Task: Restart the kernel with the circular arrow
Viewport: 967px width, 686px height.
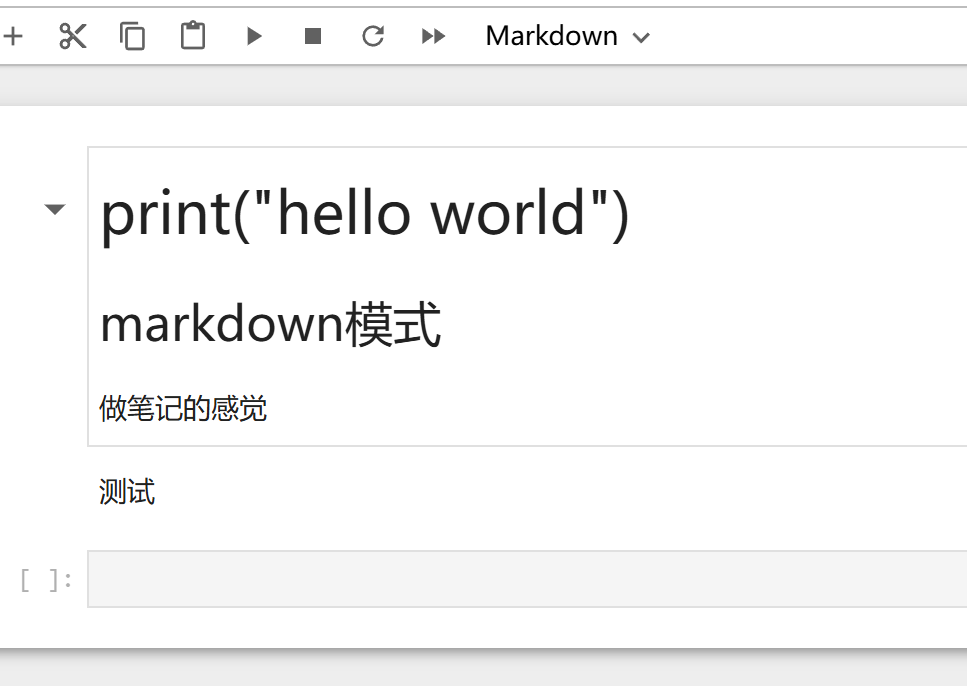Action: click(x=373, y=37)
